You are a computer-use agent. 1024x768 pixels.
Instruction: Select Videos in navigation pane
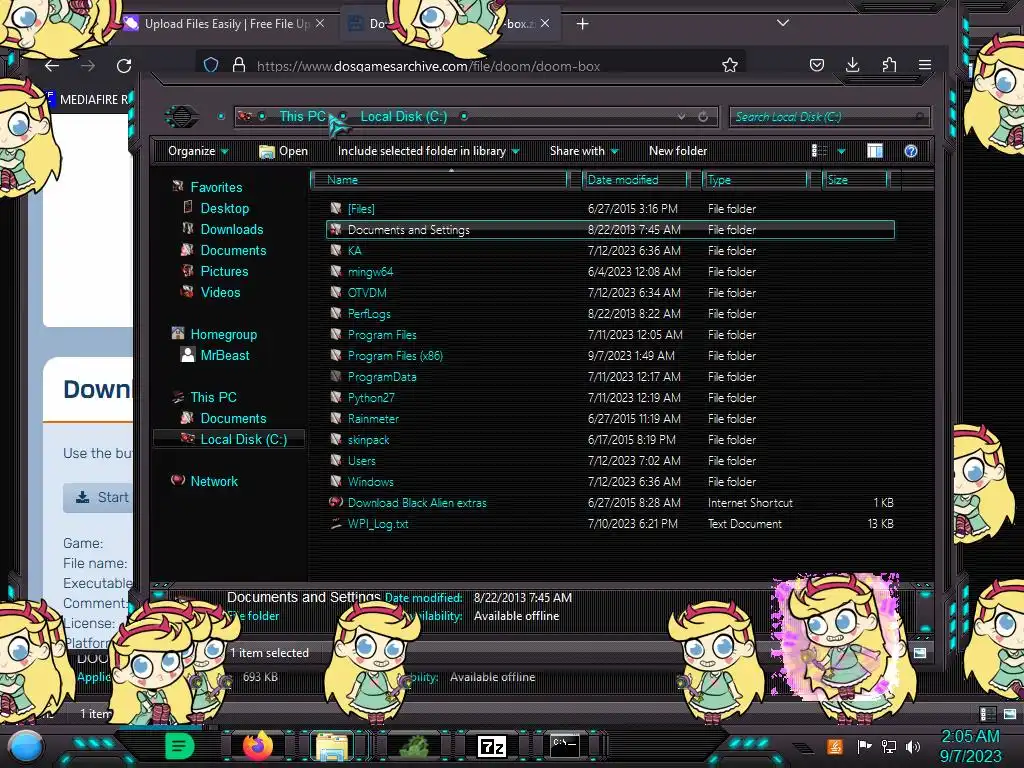220,293
